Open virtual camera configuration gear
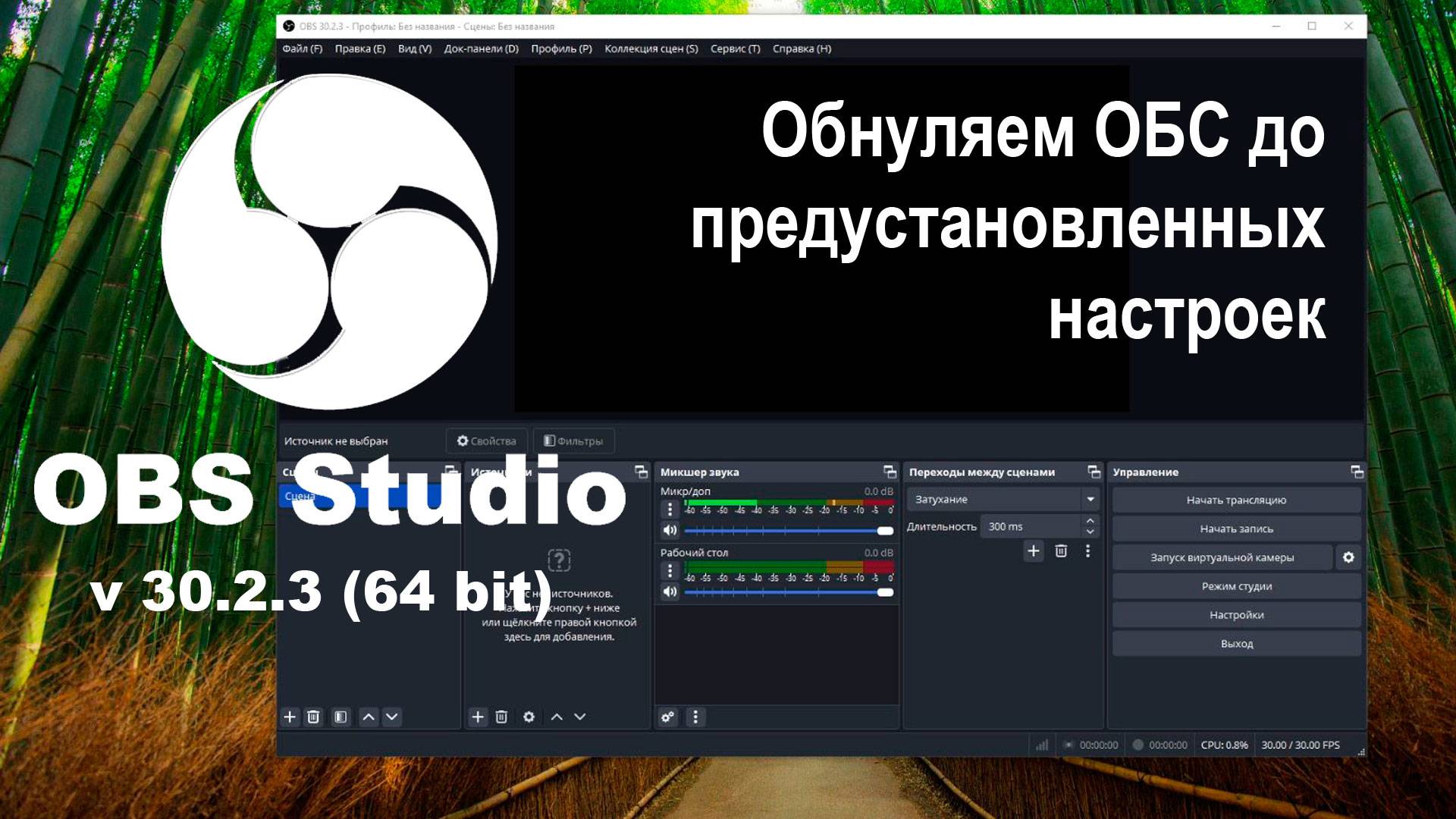The image size is (1456, 819). [x=1349, y=557]
